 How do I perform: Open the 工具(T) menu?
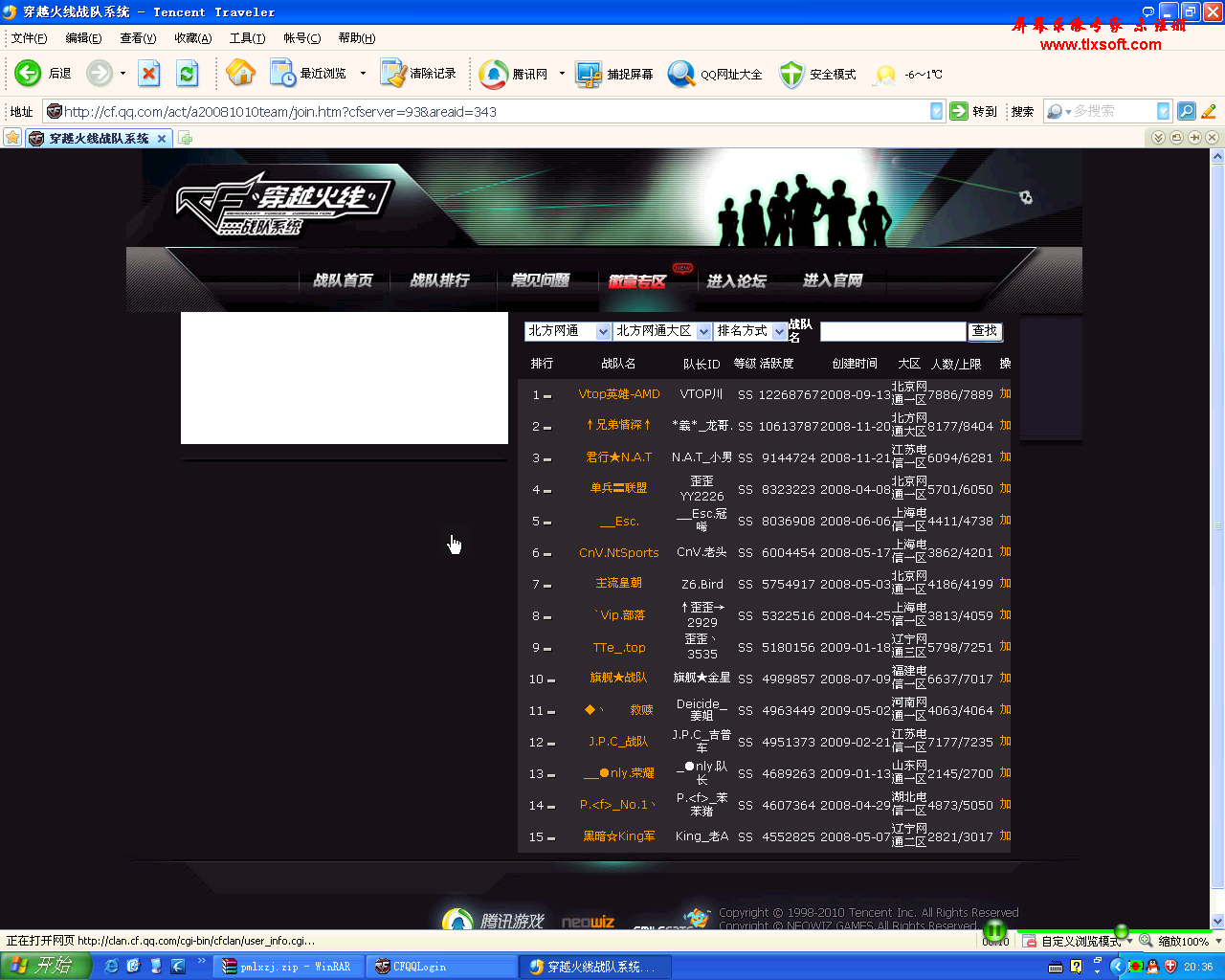247,38
